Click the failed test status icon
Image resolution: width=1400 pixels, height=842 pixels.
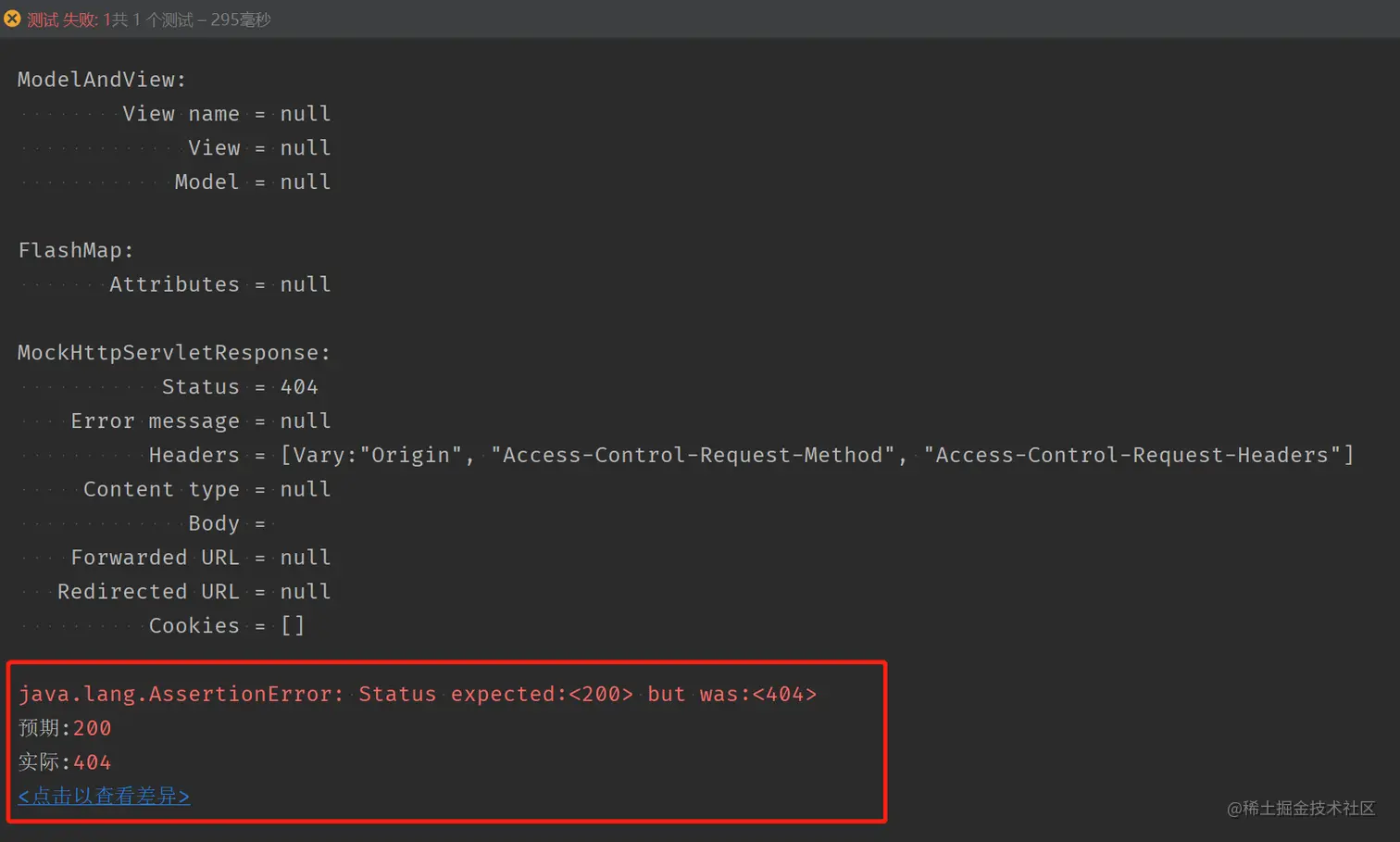pyautogui.click(x=12, y=19)
